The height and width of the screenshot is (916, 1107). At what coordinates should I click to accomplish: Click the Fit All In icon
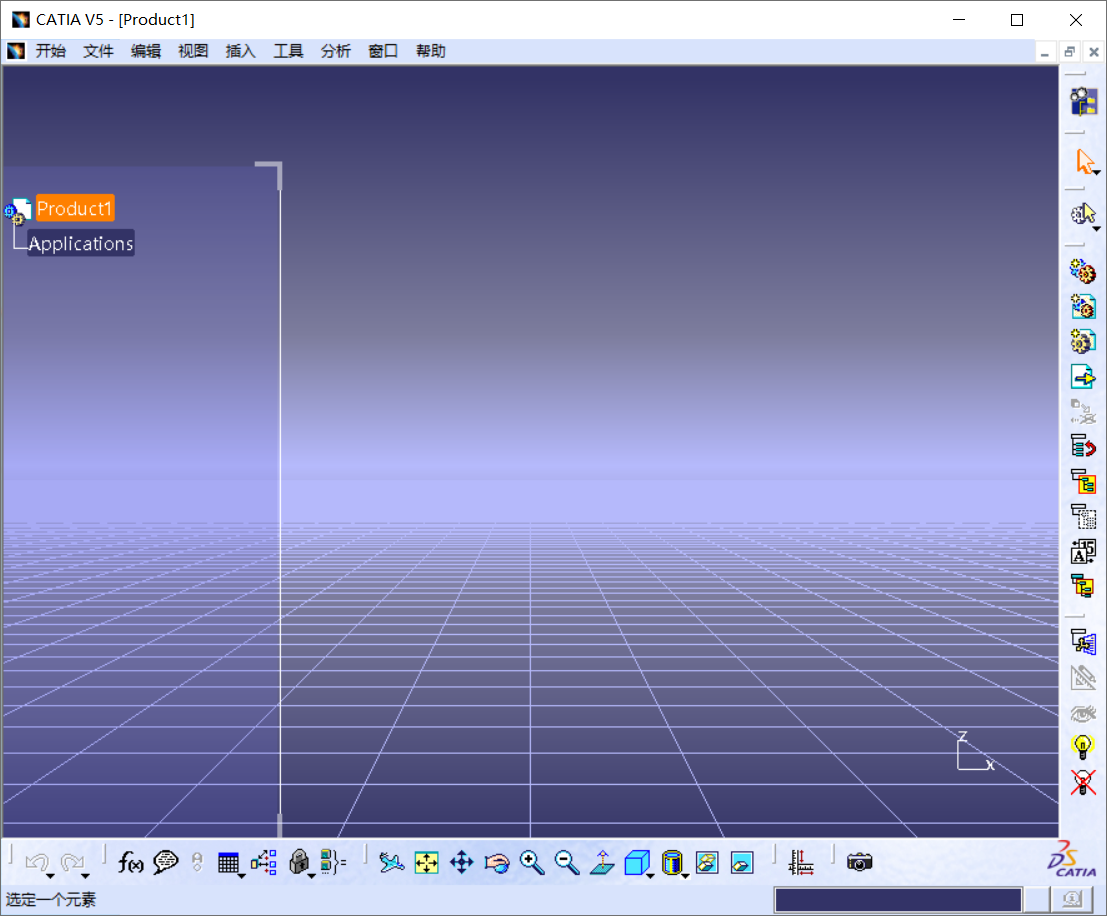(x=425, y=862)
